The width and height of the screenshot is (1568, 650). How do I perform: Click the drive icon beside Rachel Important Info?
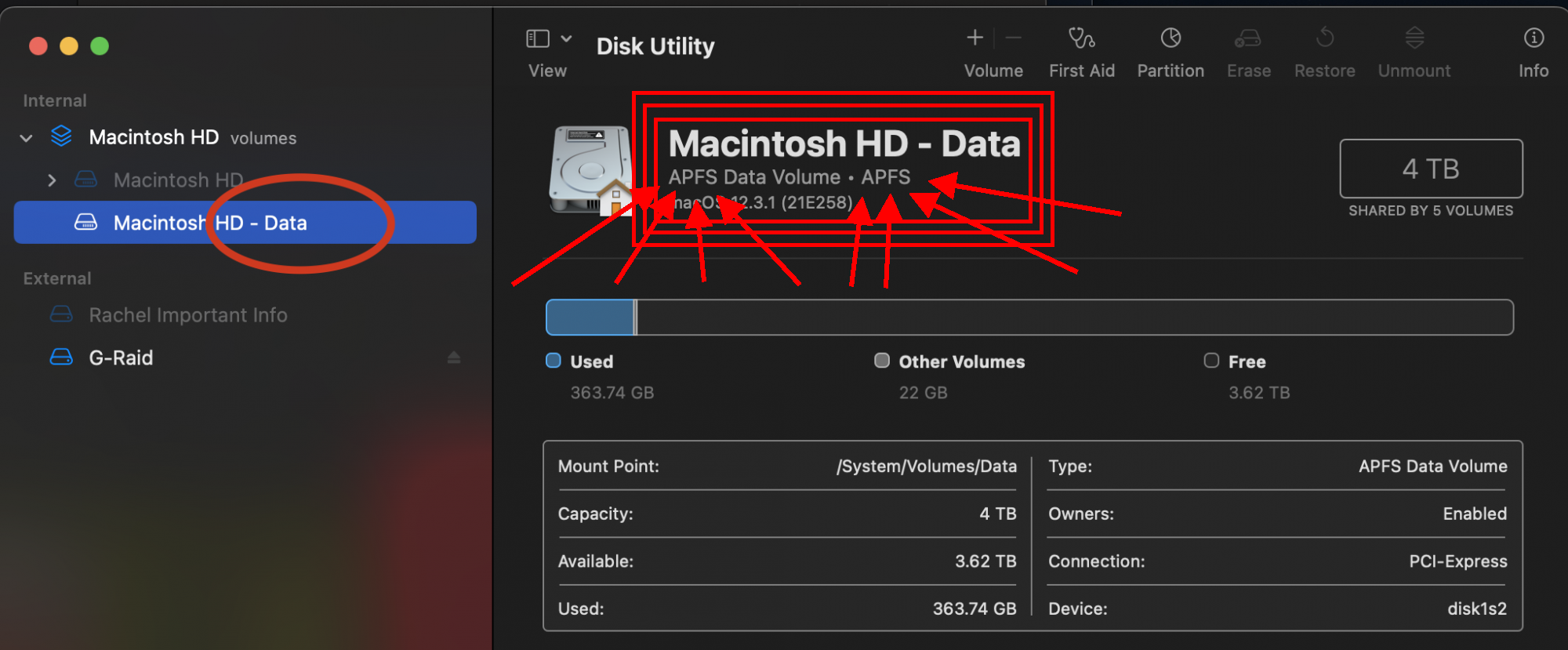tap(61, 314)
